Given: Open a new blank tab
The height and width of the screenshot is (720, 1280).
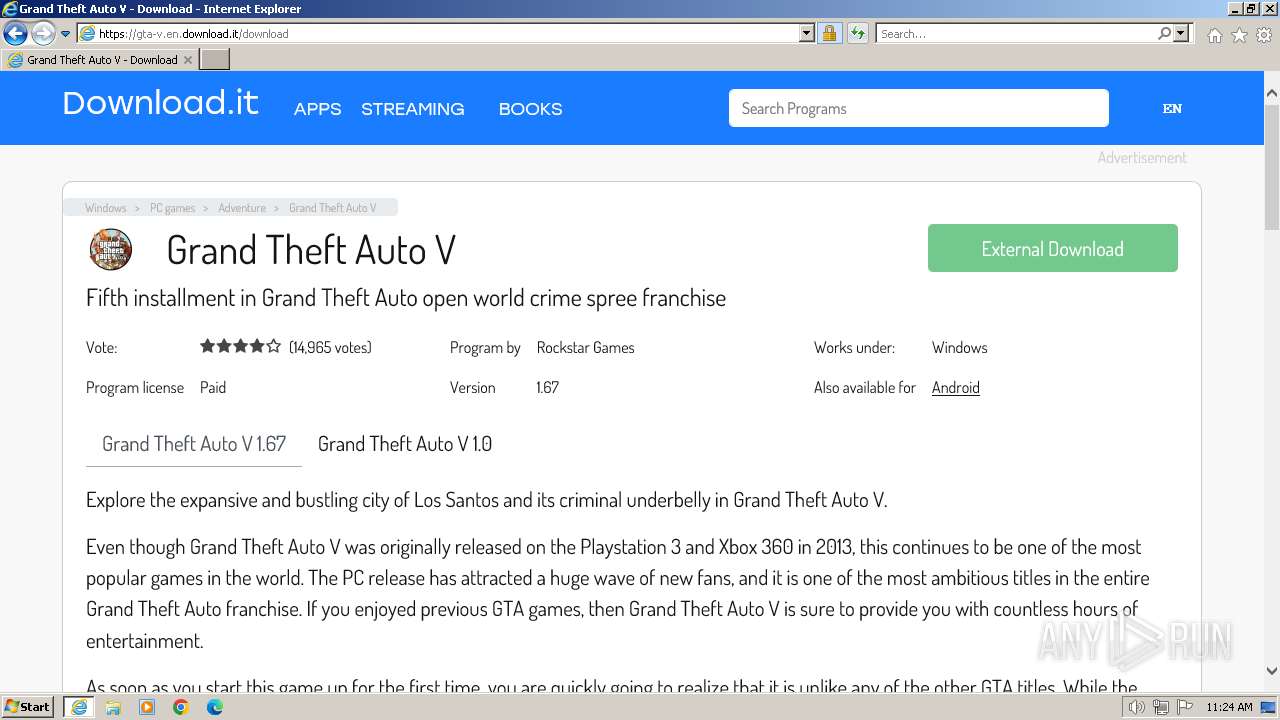Looking at the screenshot, I should (x=215, y=60).
